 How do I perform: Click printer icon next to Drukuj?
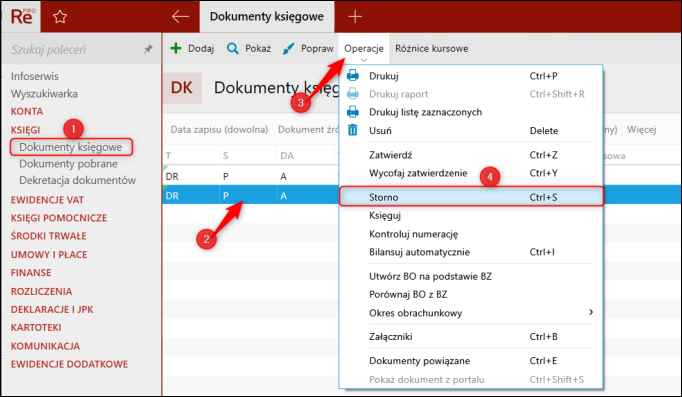353,75
